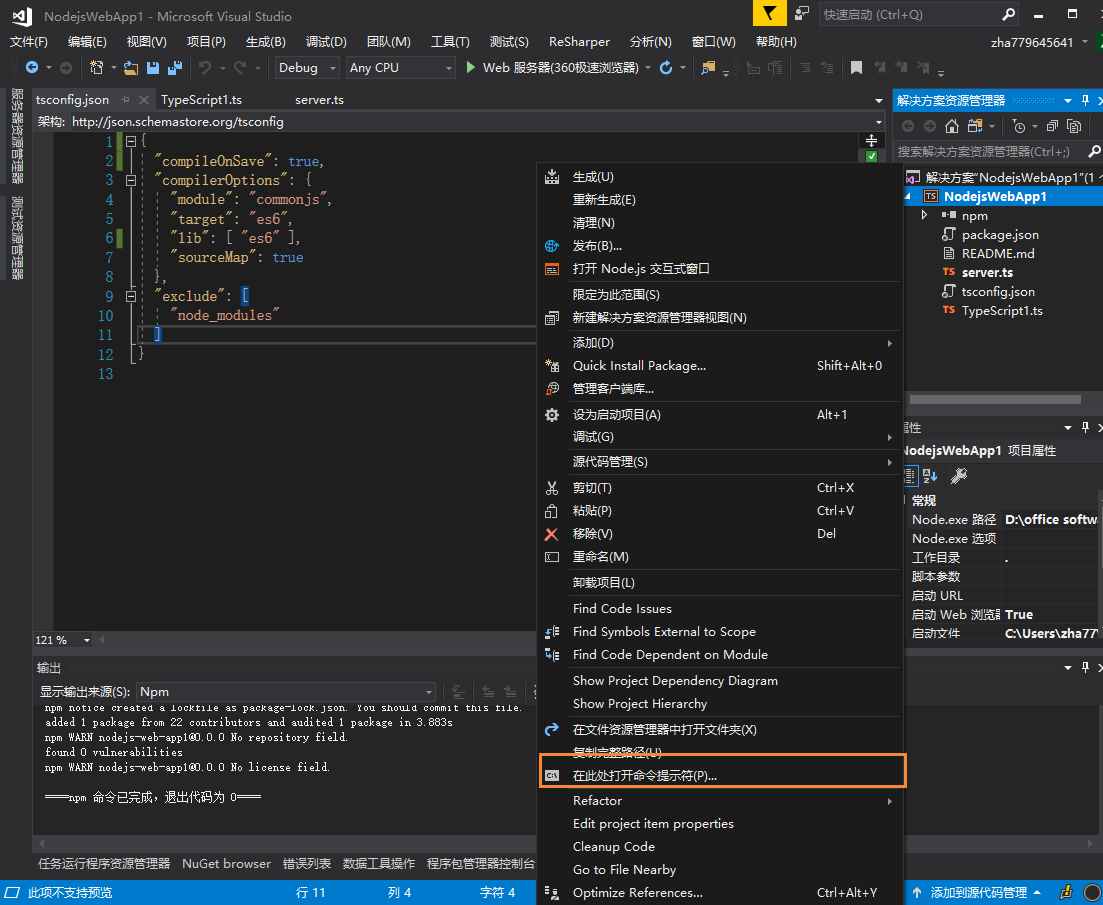1103x905 pixels.
Task: Click the Undo arrow in toolbar
Action: [205, 68]
